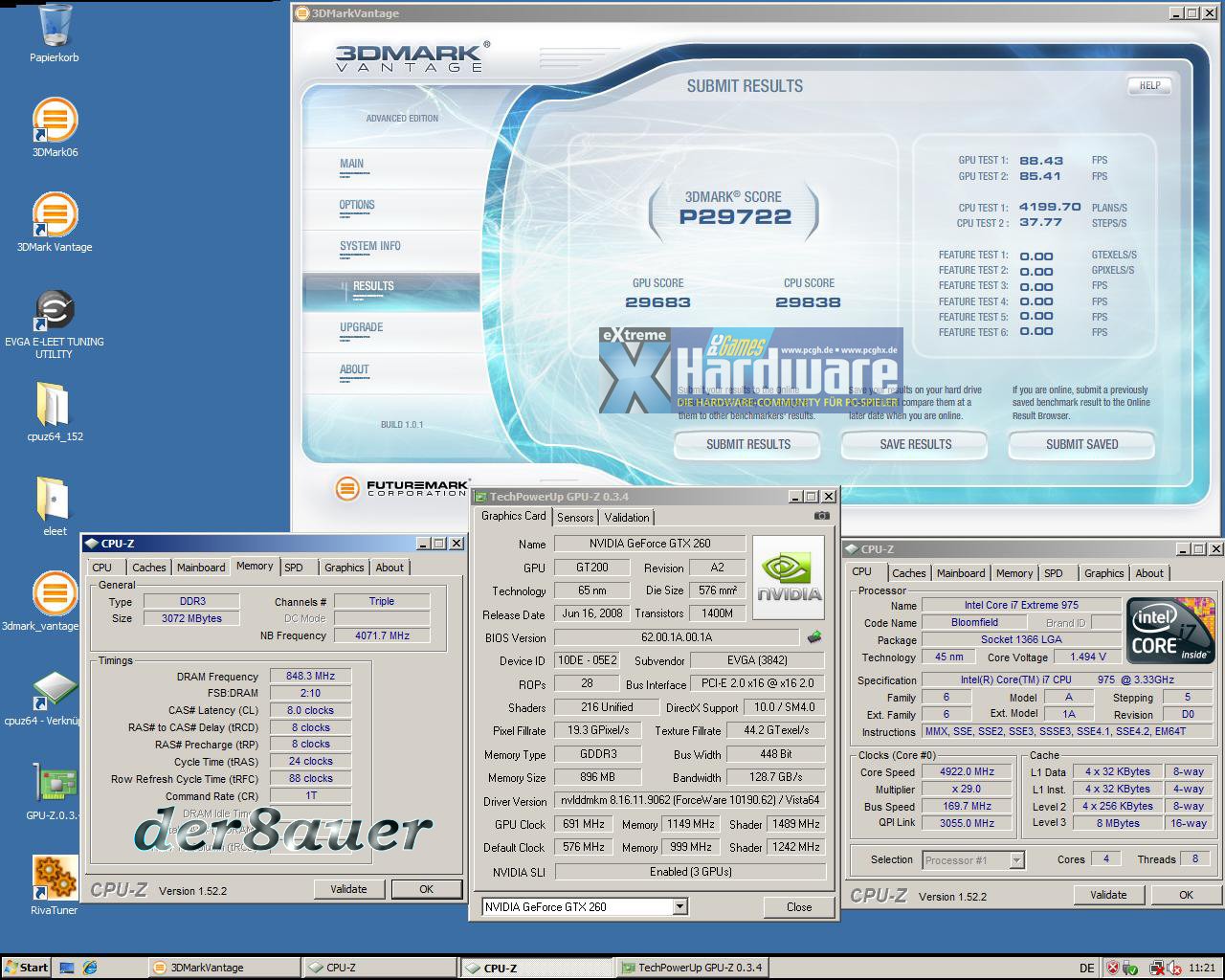Open About tab in left CPU-Z window
Screen dimensions: 1225x980
click(390, 568)
